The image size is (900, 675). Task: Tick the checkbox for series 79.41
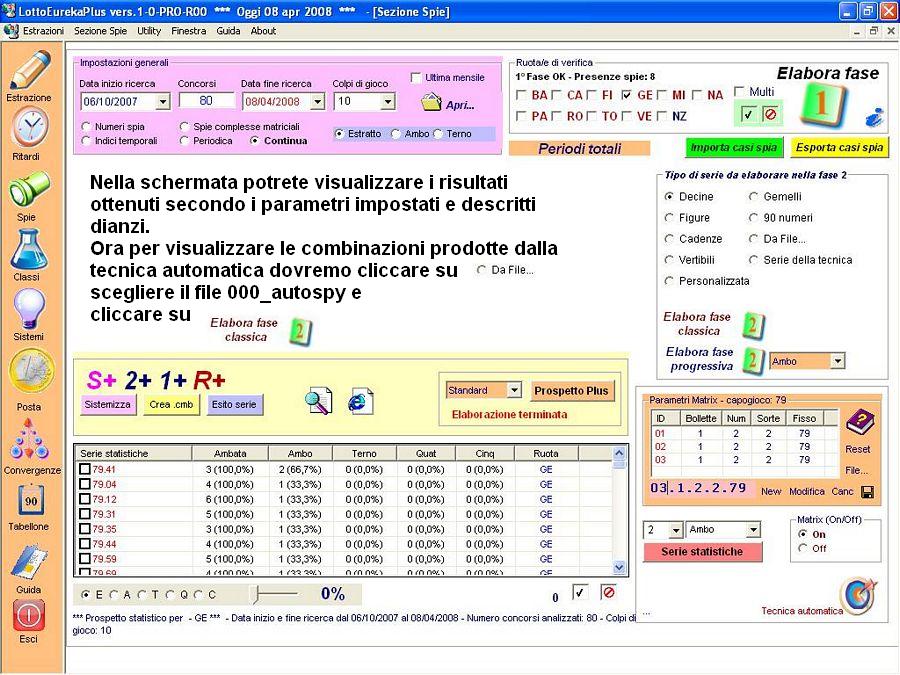85,469
